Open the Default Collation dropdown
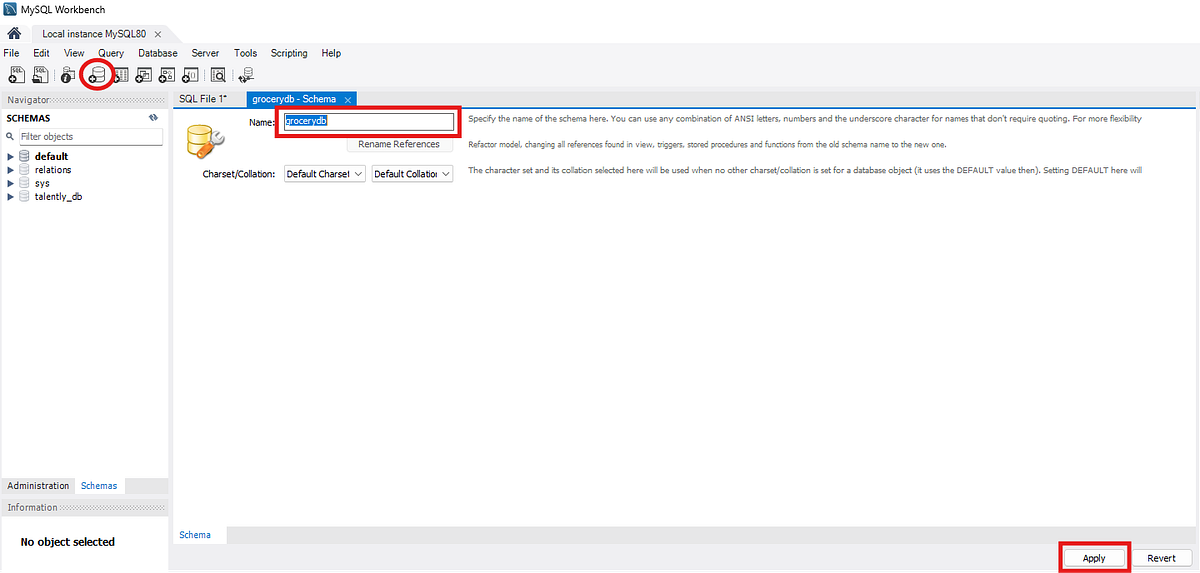Image resolution: width=1200 pixels, height=573 pixels. pyautogui.click(x=412, y=173)
